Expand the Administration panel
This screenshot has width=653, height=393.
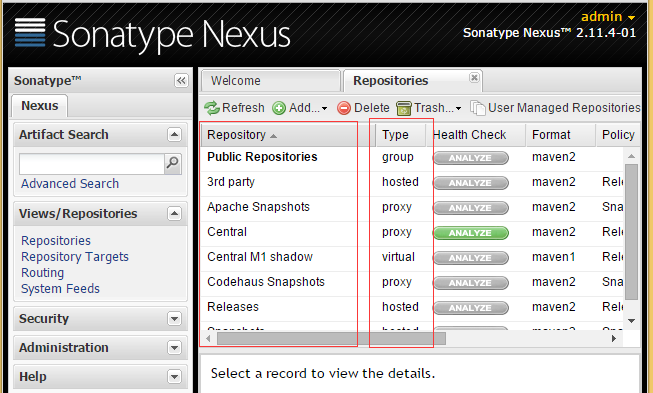(x=174, y=348)
